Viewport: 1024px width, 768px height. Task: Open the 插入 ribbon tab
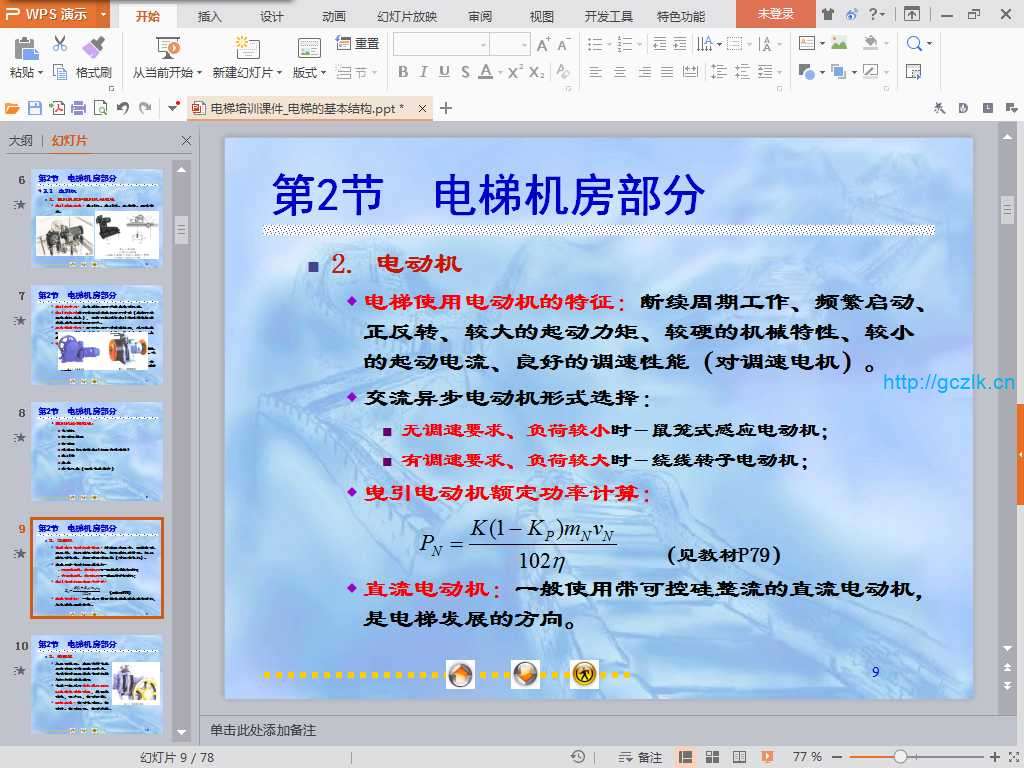pos(210,16)
